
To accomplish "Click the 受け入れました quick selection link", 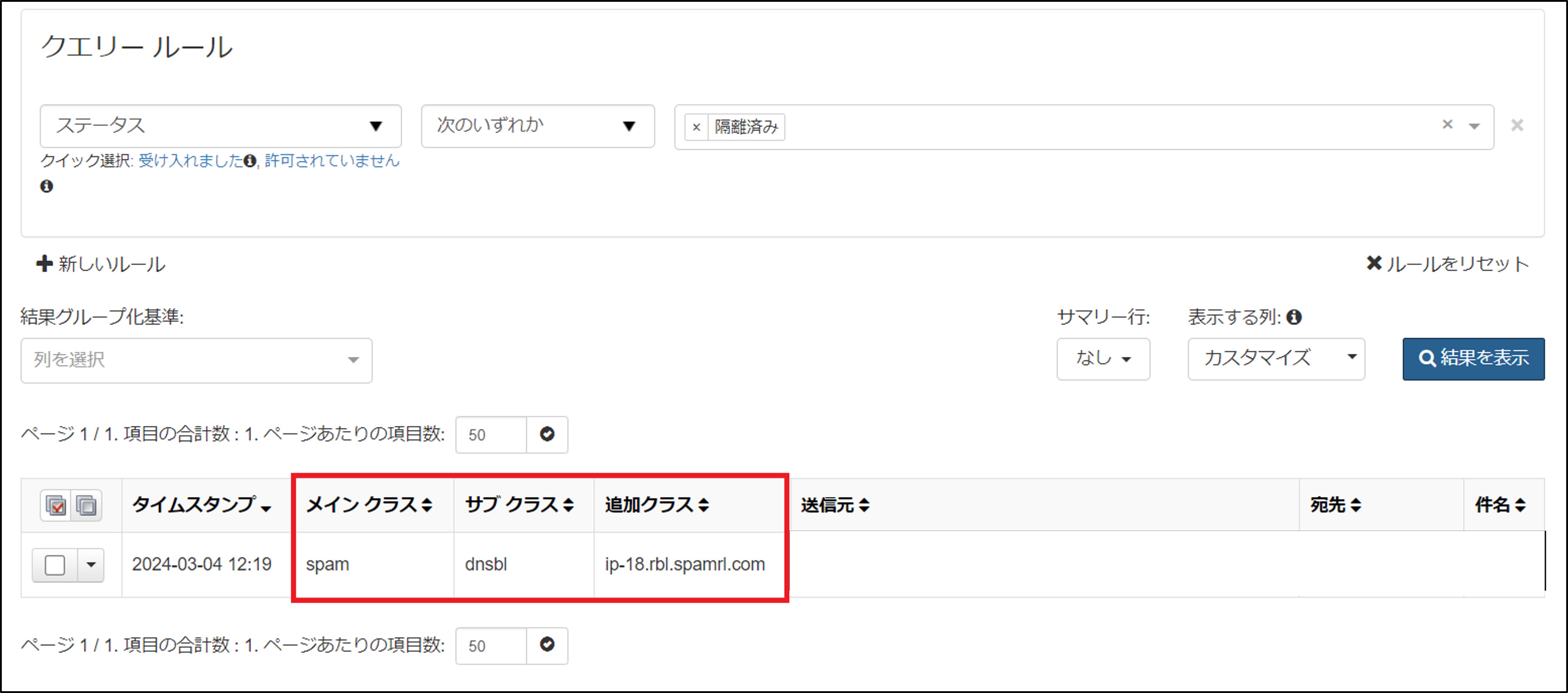I will click(x=191, y=161).
